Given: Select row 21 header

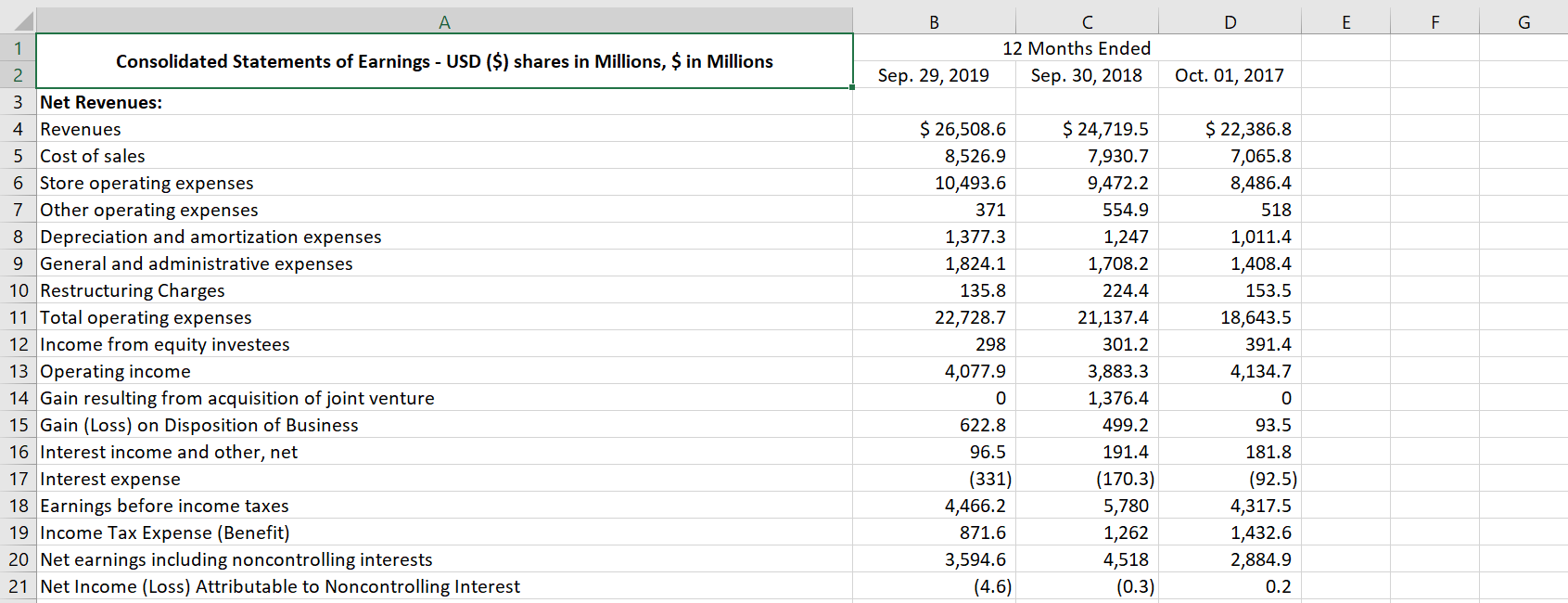Looking at the screenshot, I should tap(19, 586).
